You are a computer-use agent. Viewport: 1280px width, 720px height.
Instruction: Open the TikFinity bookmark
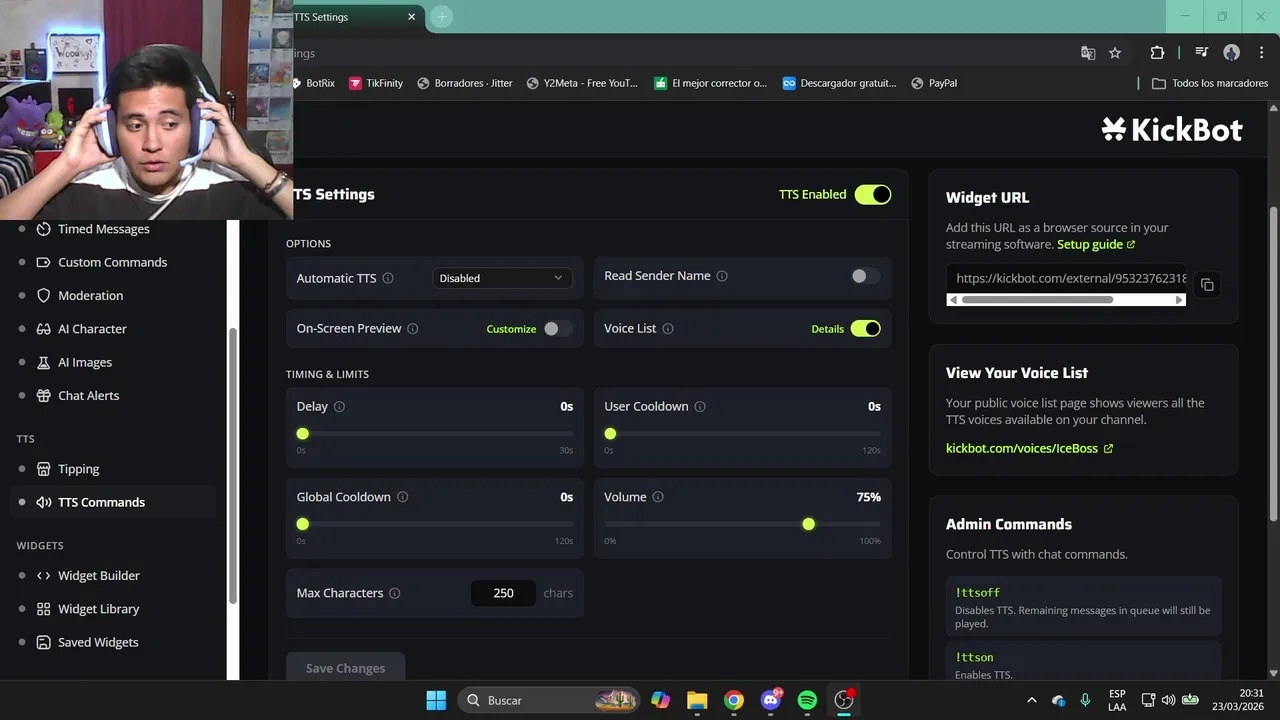coord(376,83)
